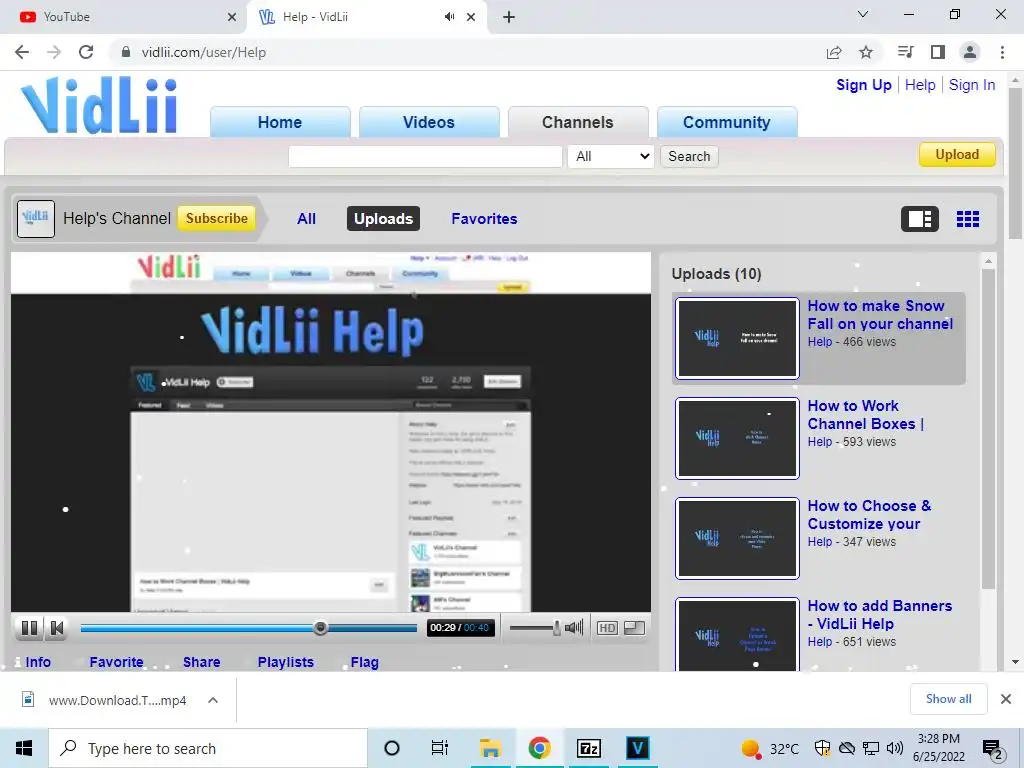This screenshot has width=1024, height=768.
Task: Select the All channel tab
Action: (306, 219)
